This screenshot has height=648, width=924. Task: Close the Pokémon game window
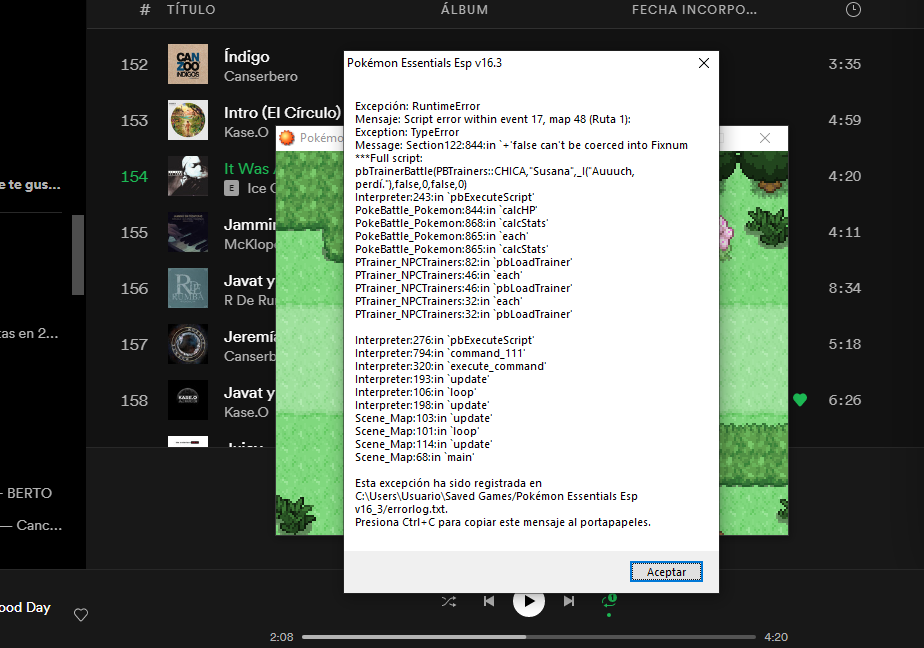tap(765, 138)
